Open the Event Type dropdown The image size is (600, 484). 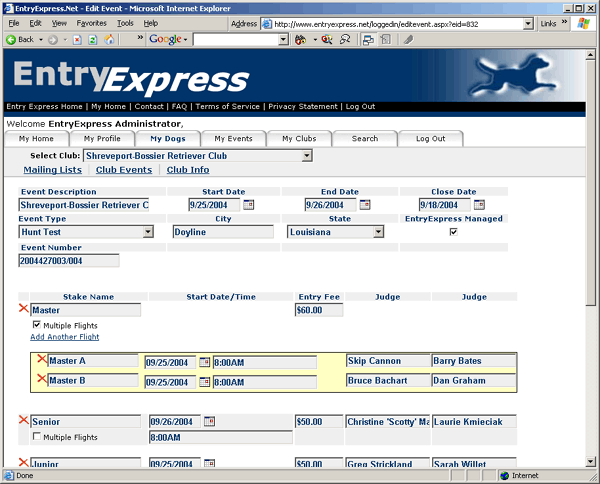pyautogui.click(x=148, y=232)
